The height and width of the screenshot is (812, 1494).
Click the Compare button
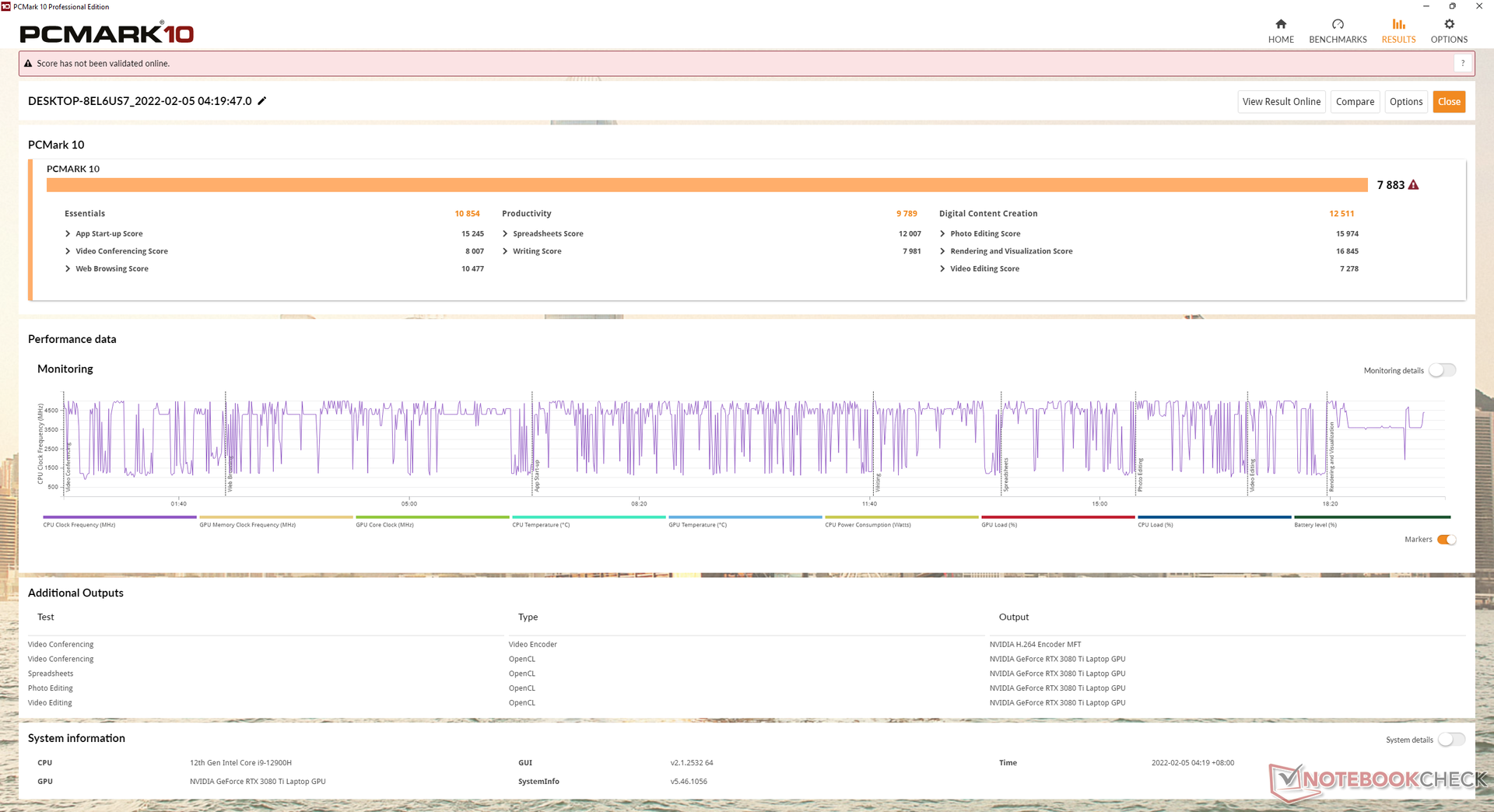pos(1355,102)
